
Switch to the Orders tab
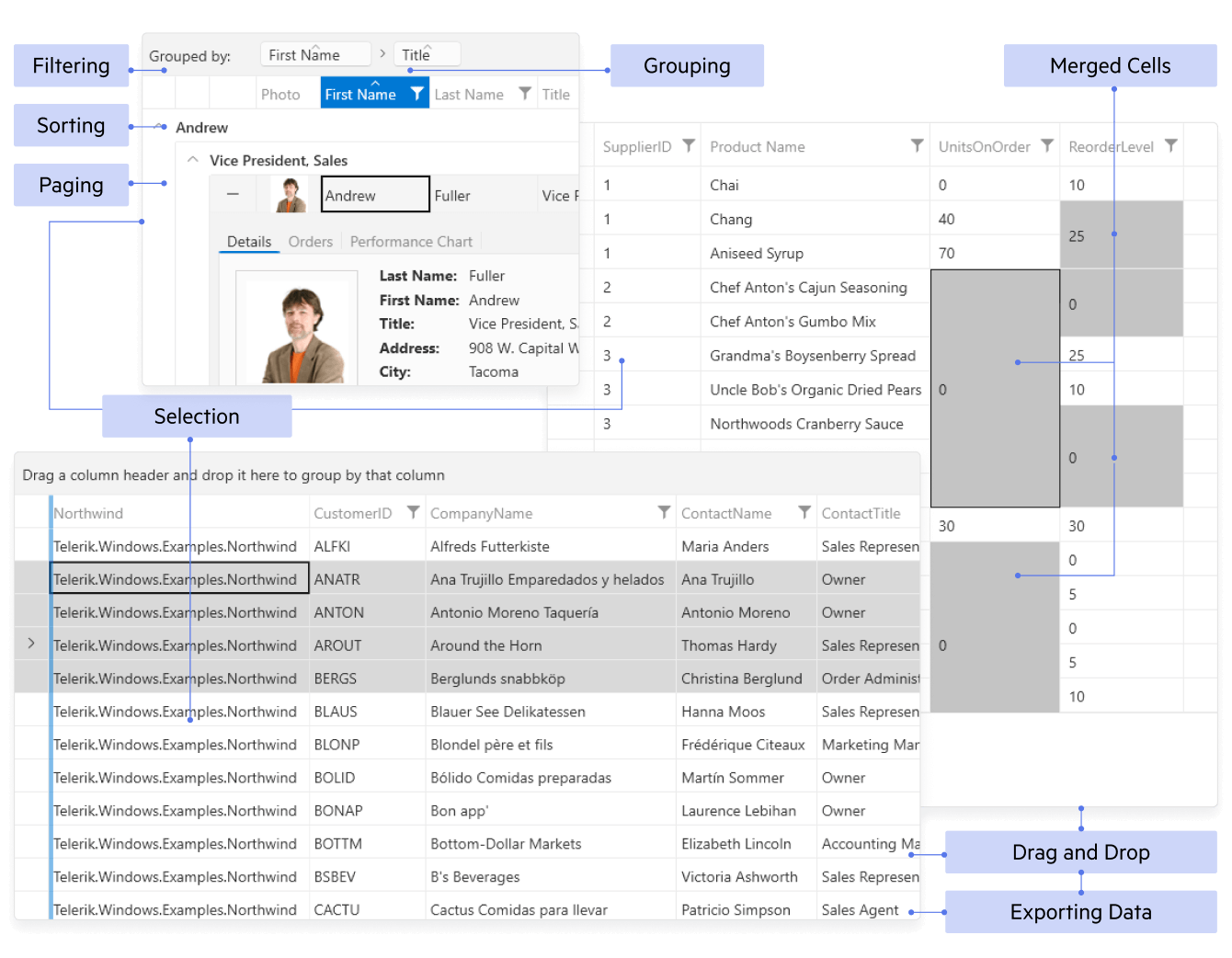click(310, 242)
